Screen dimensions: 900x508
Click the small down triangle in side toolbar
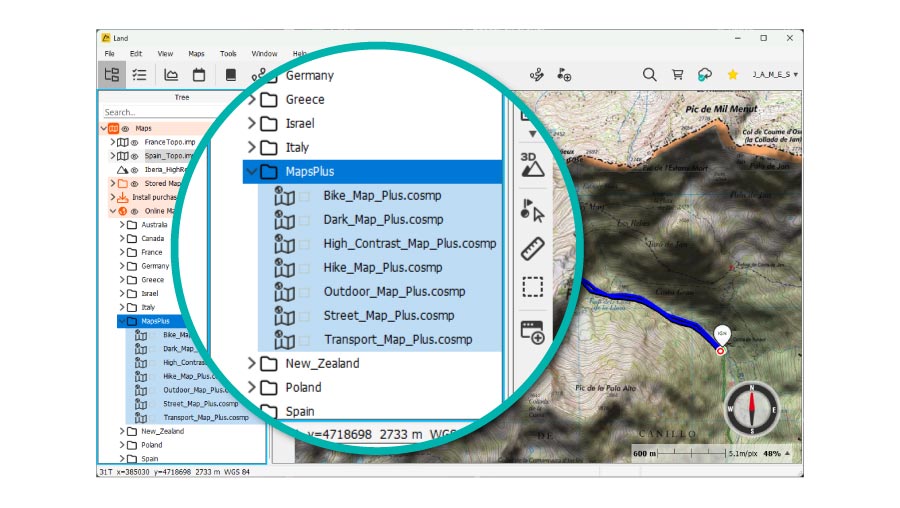pyautogui.click(x=532, y=134)
